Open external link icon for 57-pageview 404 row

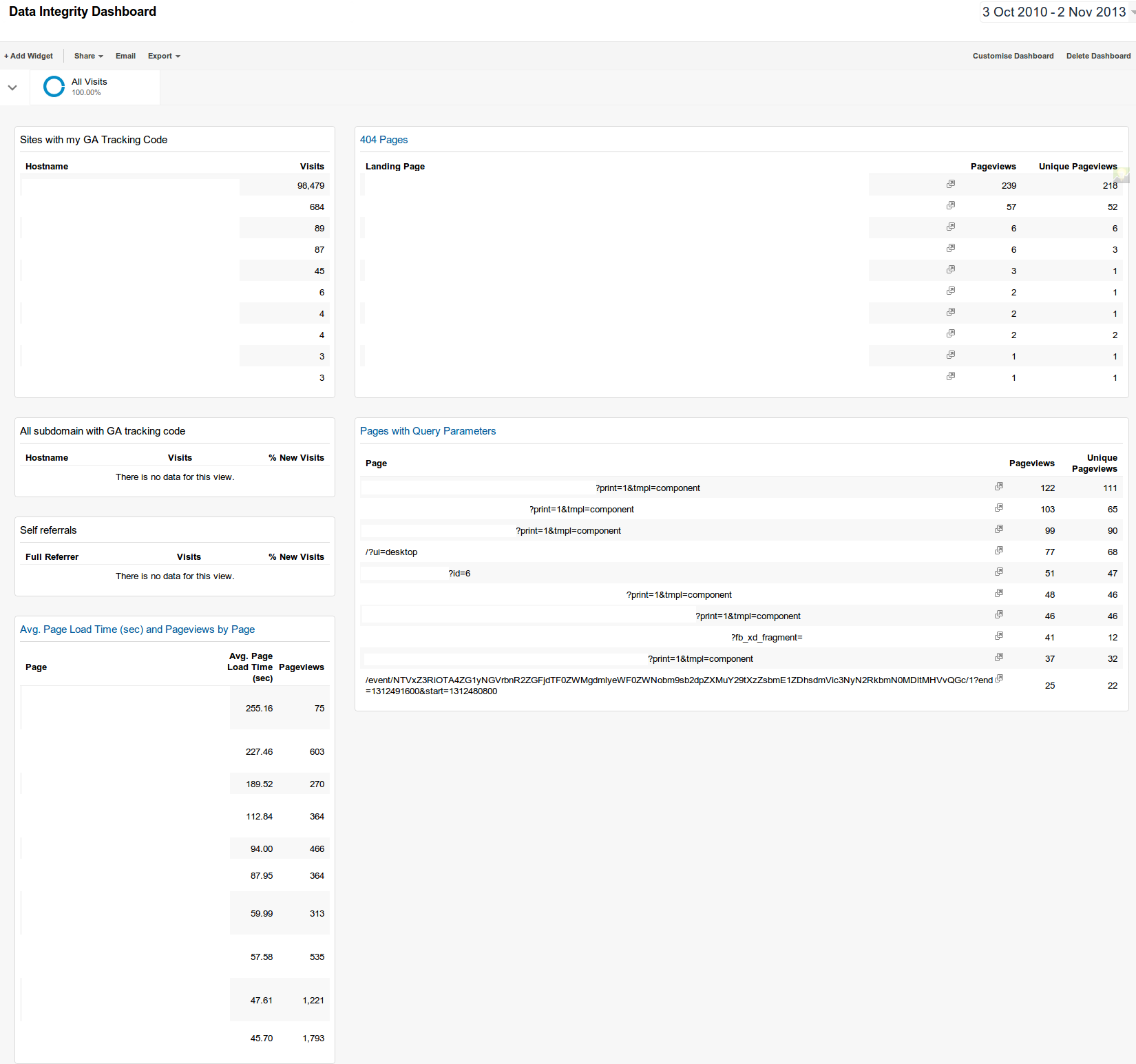coord(950,205)
